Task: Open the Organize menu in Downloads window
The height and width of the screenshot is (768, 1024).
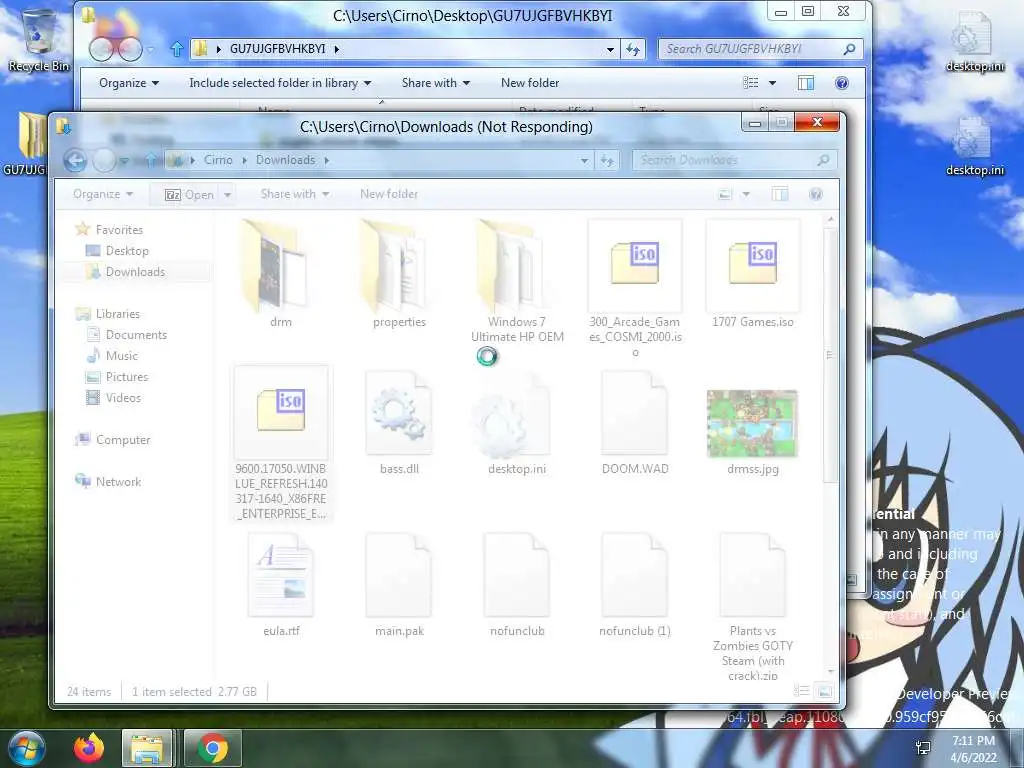Action: (x=103, y=194)
